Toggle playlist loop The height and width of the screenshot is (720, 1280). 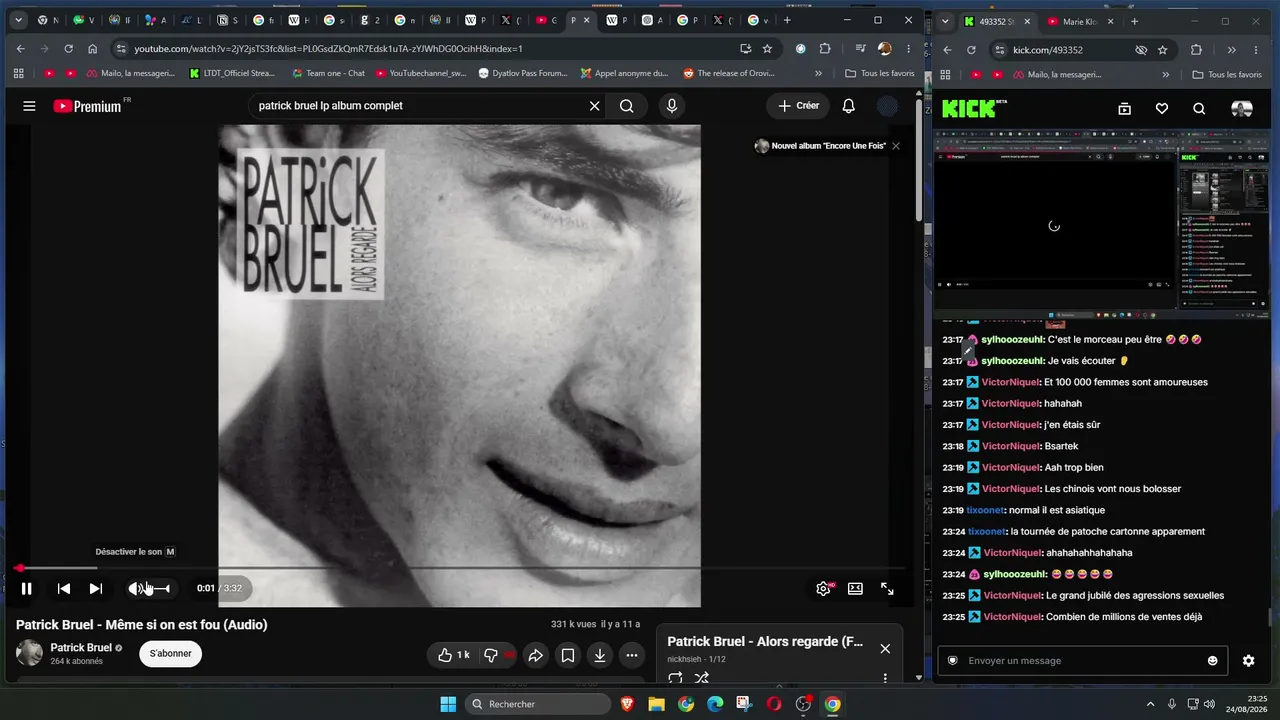(x=675, y=678)
